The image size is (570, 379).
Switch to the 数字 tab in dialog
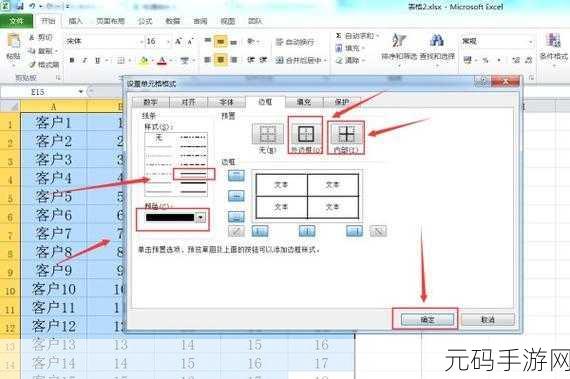[150, 102]
